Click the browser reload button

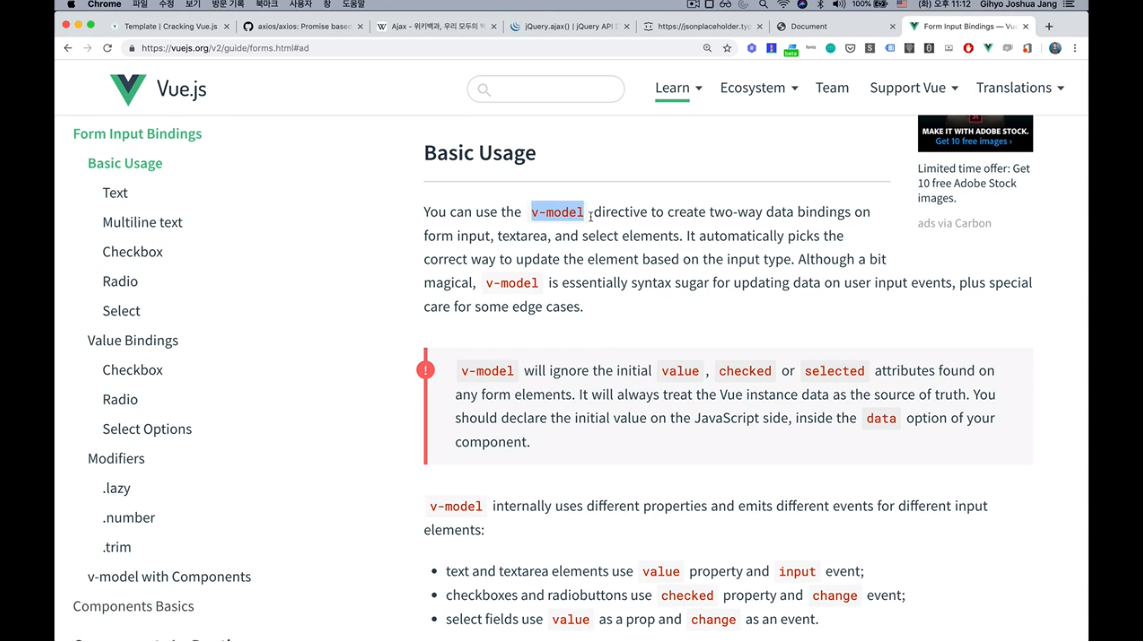[x=108, y=48]
